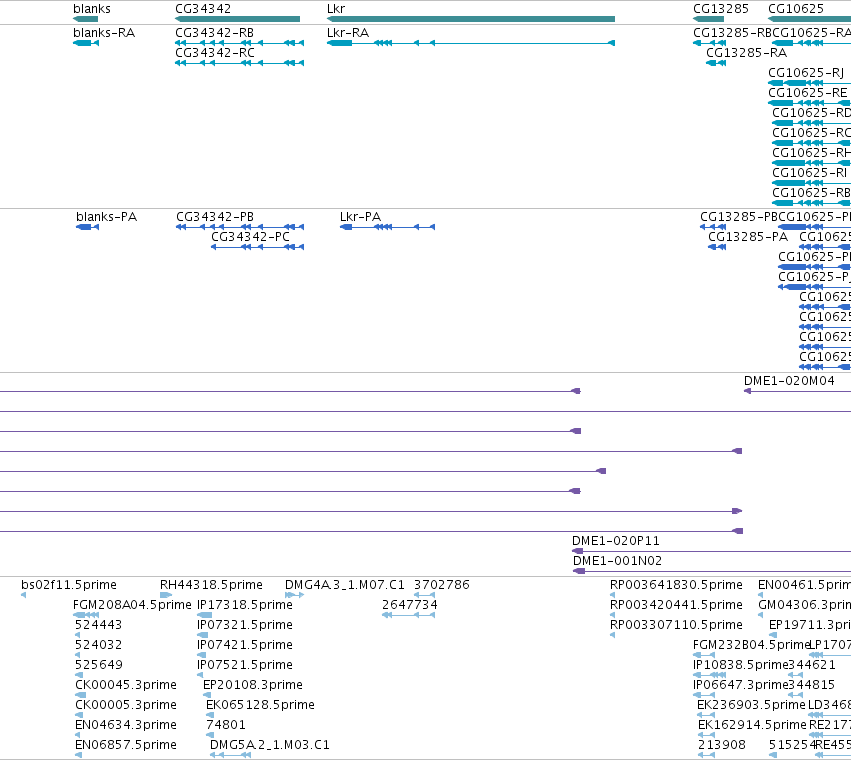Select EST entry 525649
Viewport: 851px width, 760px height.
(x=99, y=665)
